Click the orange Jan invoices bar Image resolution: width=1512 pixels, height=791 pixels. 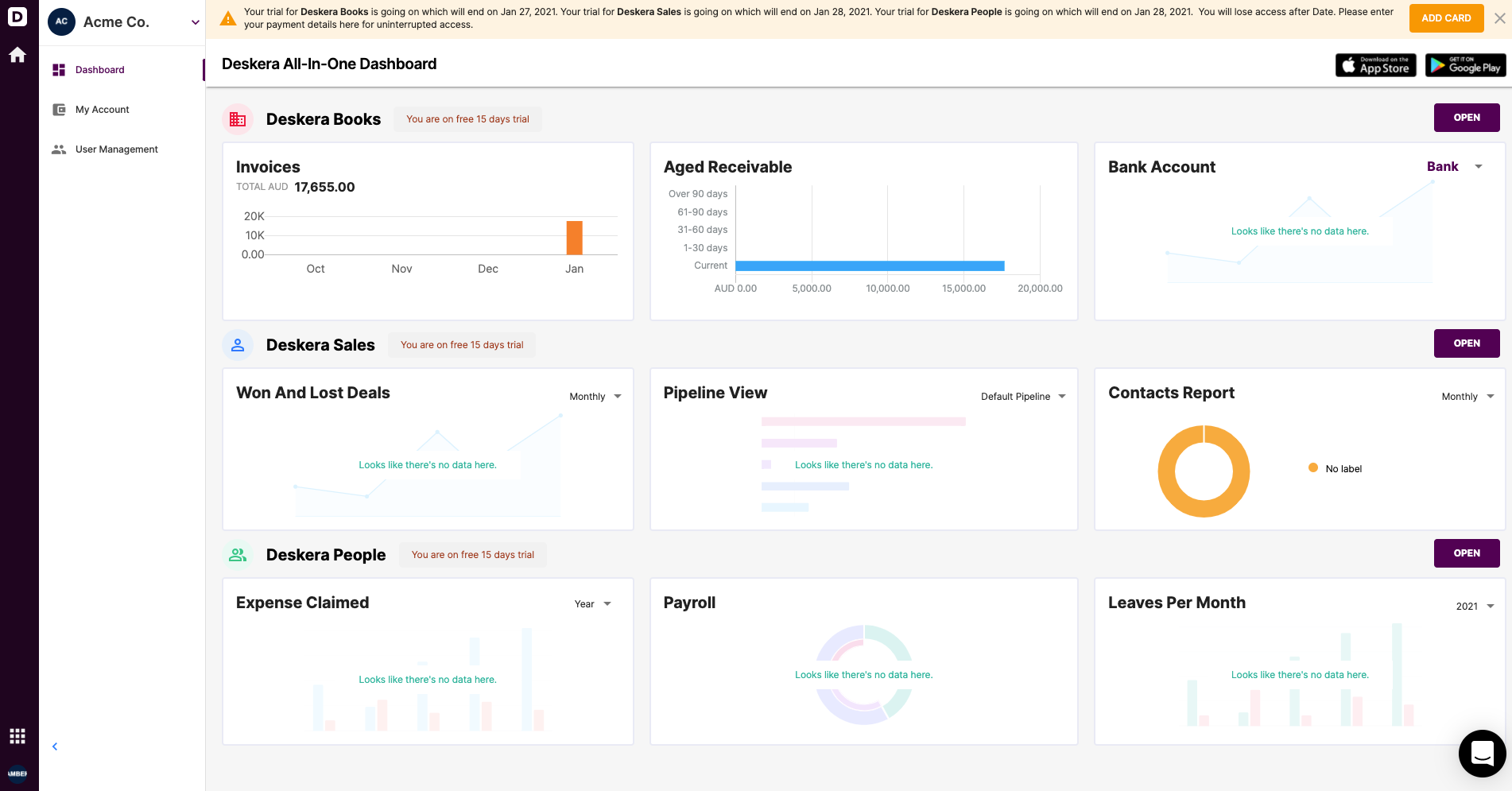[574, 238]
